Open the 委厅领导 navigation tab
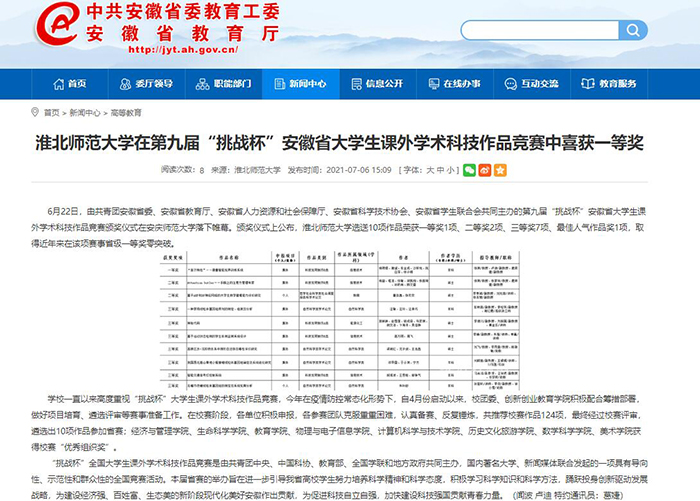This screenshot has width=700, height=501. point(146,84)
